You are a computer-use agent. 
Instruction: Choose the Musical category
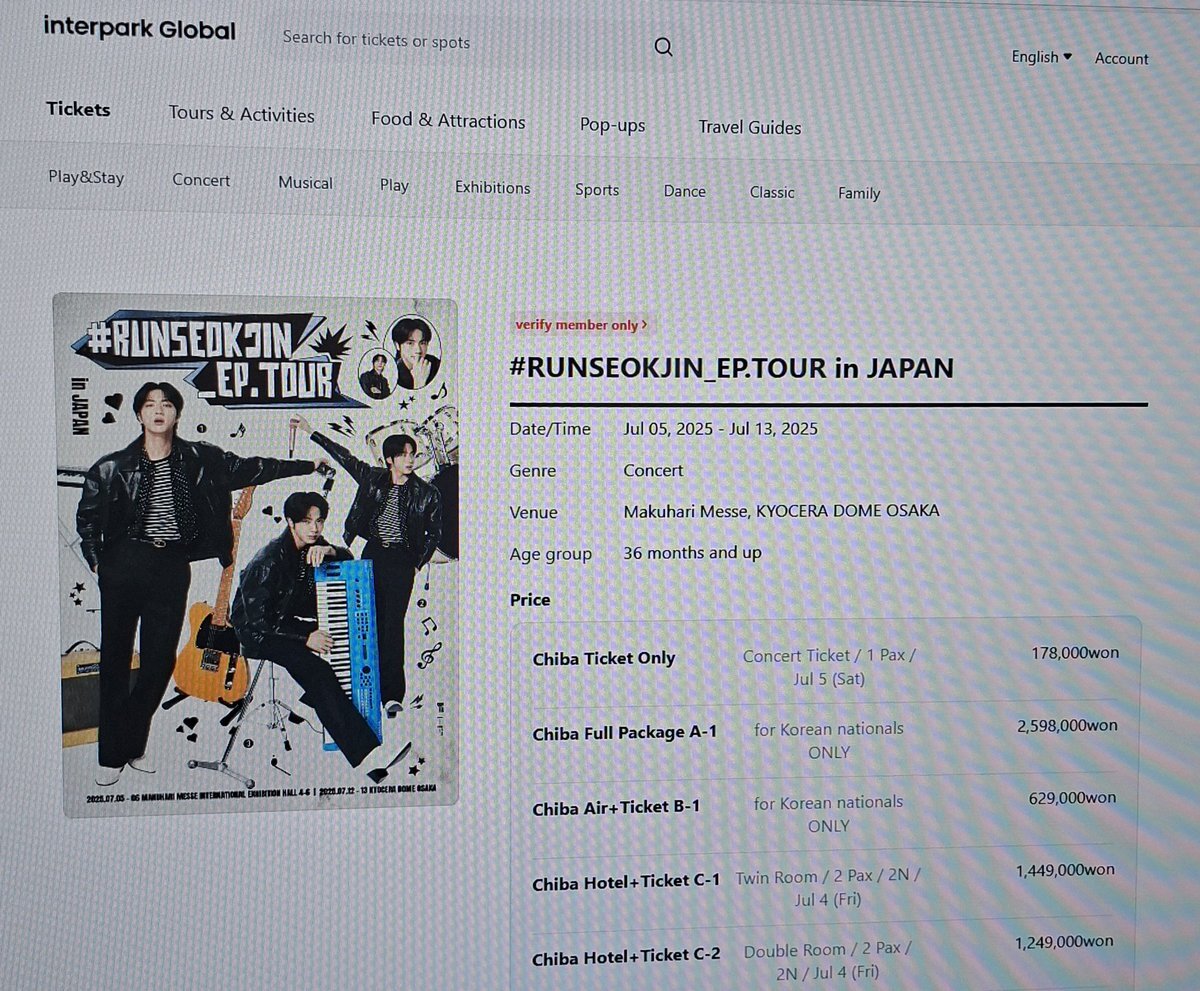[305, 183]
